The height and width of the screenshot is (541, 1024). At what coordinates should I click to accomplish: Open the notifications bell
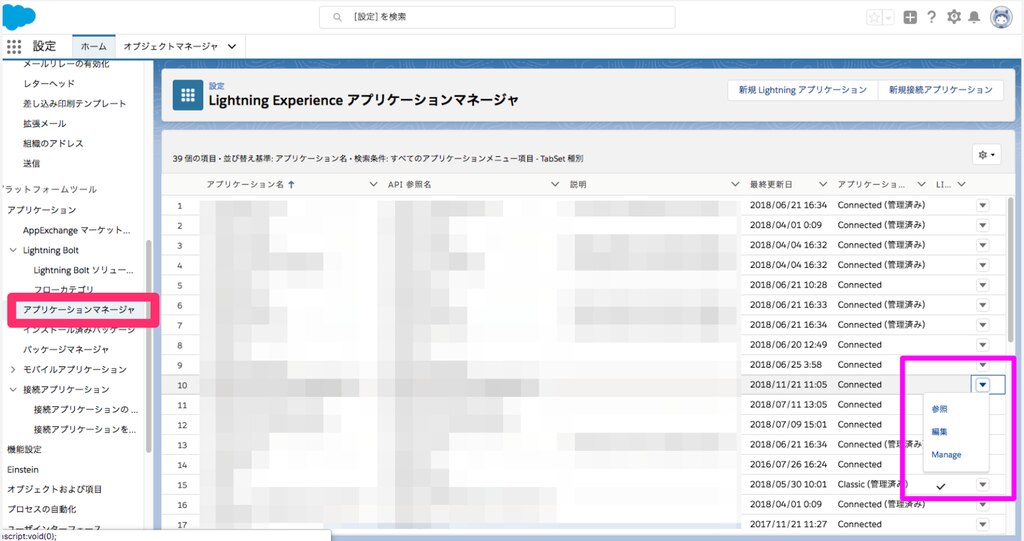point(974,17)
